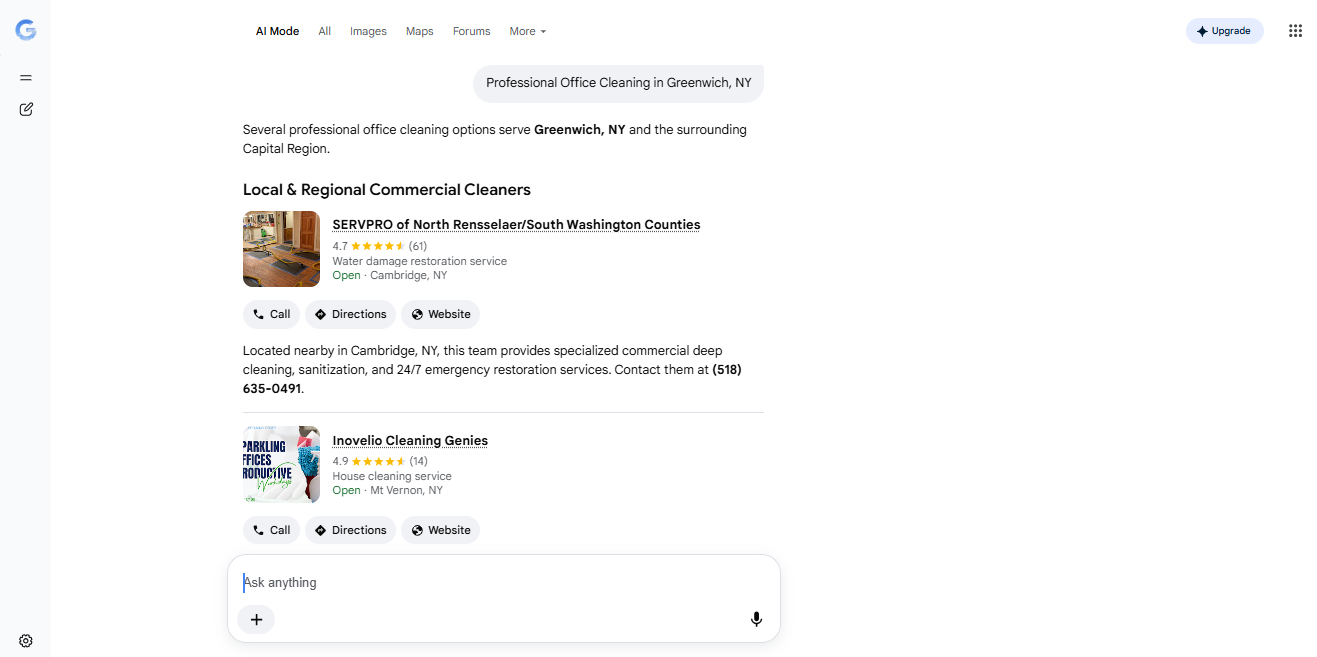
Task: Focus the Ask anything input field
Action: click(504, 582)
